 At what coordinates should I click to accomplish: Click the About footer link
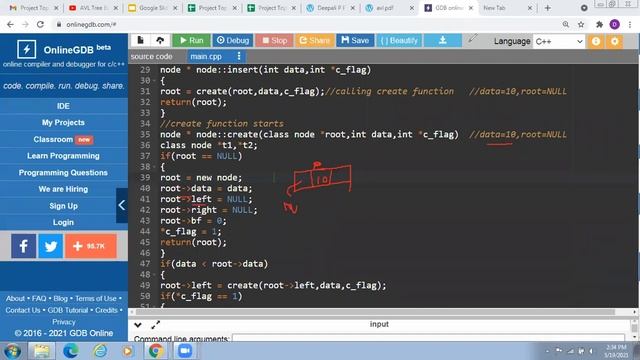[x=15, y=298]
